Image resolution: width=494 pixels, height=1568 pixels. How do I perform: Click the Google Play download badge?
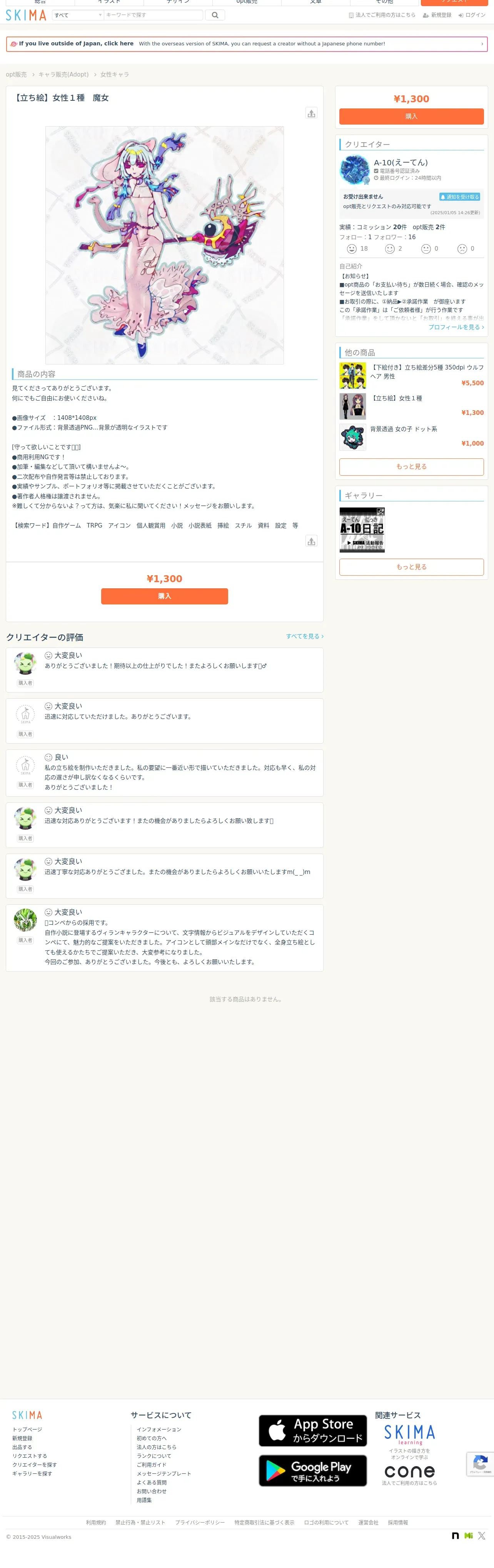pos(313,1471)
